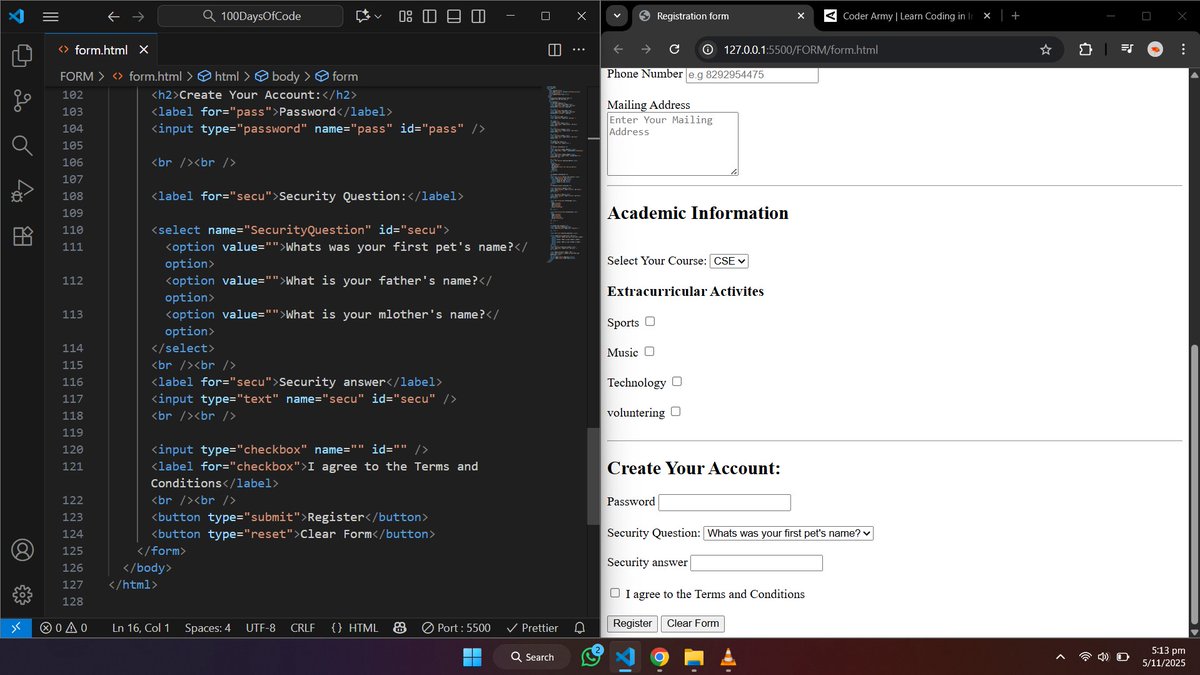Viewport: 1200px width, 675px height.
Task: Open the Select Your Course dropdown
Action: (729, 261)
